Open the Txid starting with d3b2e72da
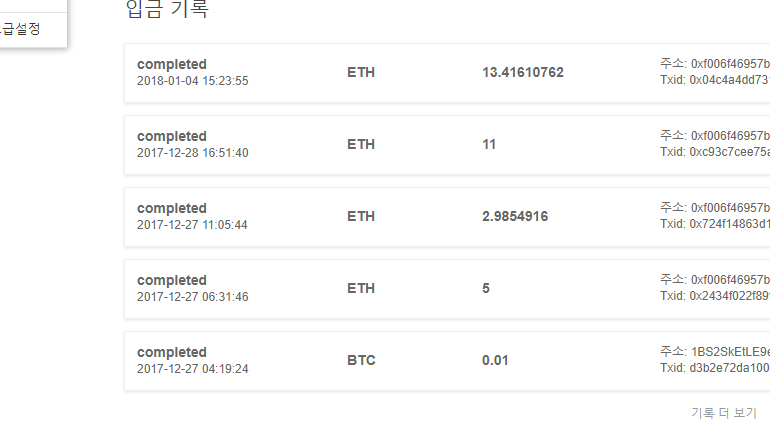 coord(729,368)
